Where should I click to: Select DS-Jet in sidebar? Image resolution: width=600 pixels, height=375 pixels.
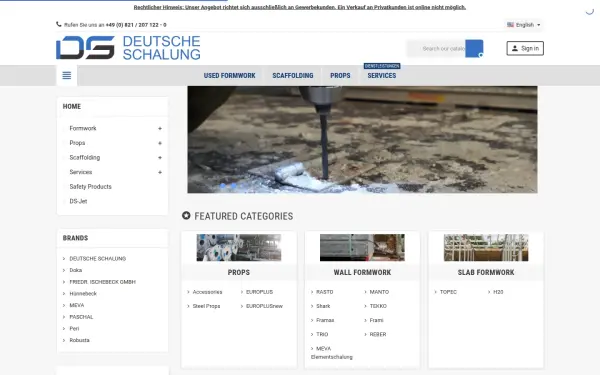pyautogui.click(x=78, y=201)
